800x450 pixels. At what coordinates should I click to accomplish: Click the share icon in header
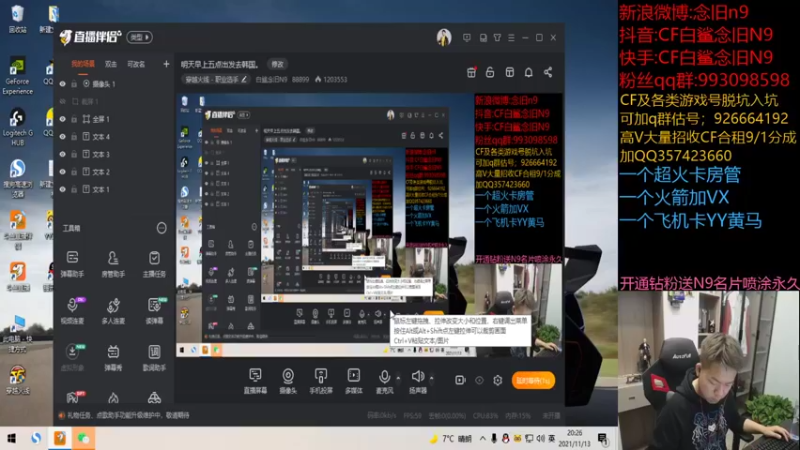pos(548,72)
